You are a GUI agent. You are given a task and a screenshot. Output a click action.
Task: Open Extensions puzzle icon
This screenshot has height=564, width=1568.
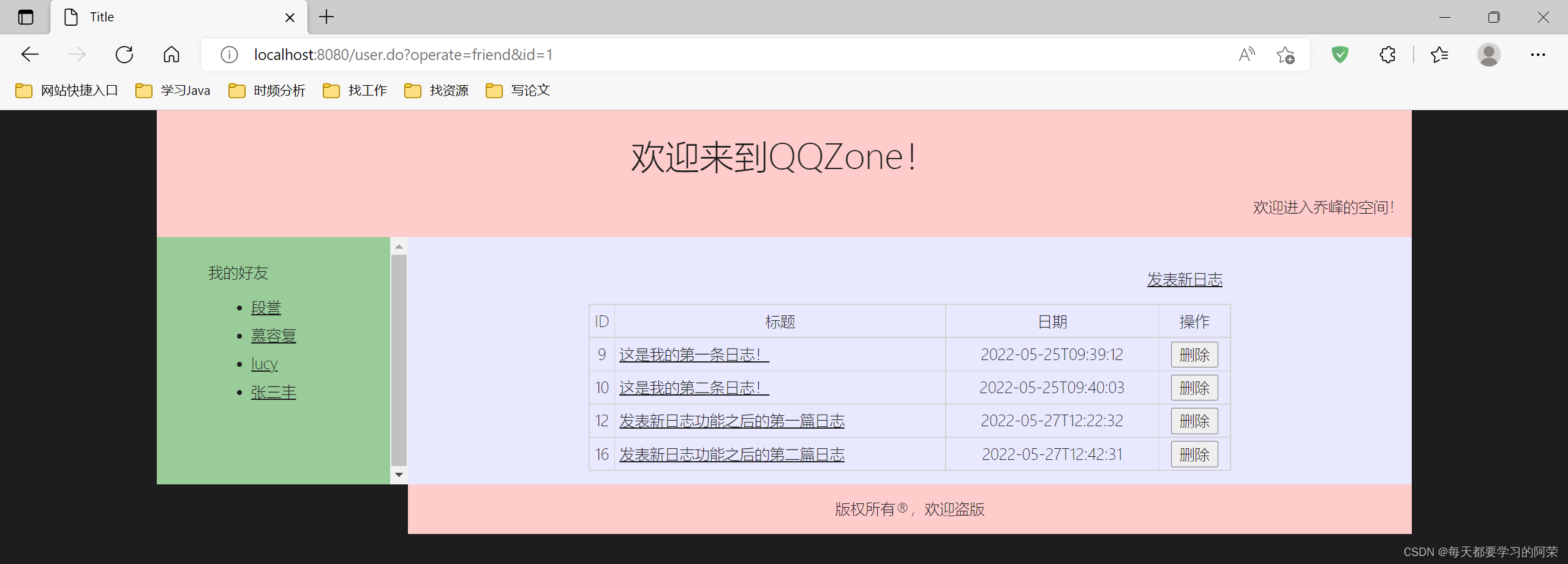point(1387,55)
